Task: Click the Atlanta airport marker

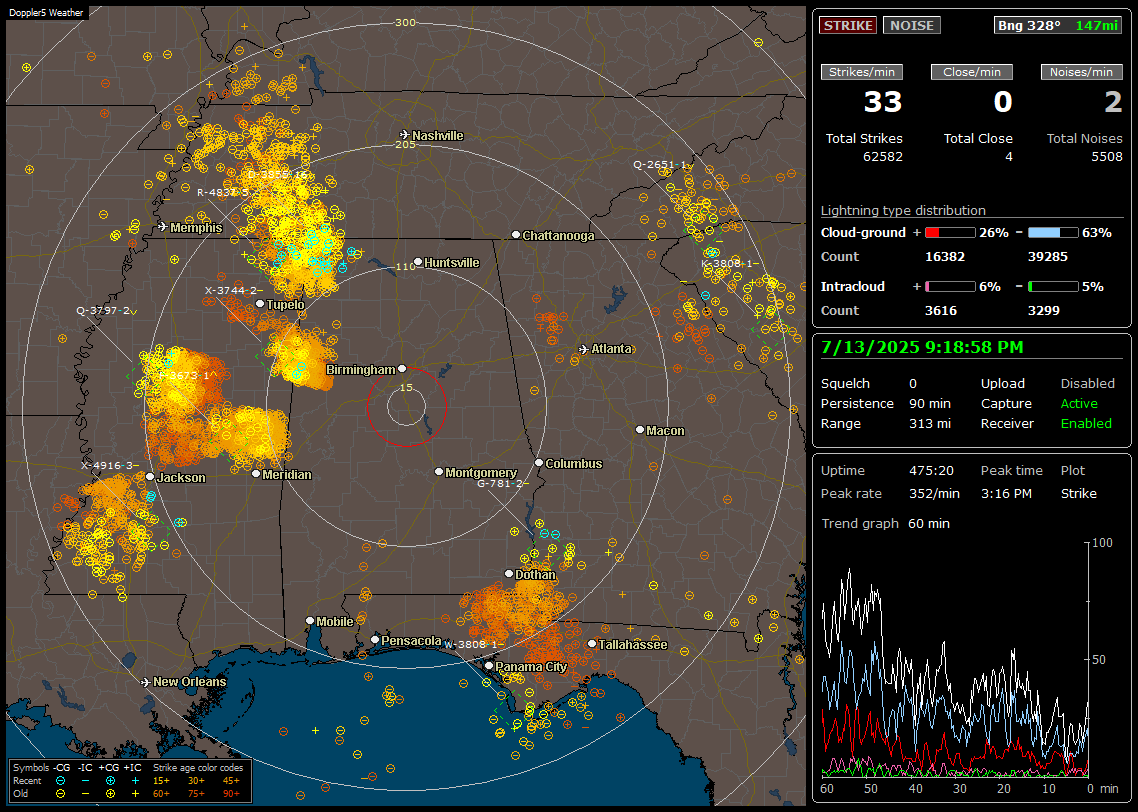Action: tap(584, 349)
